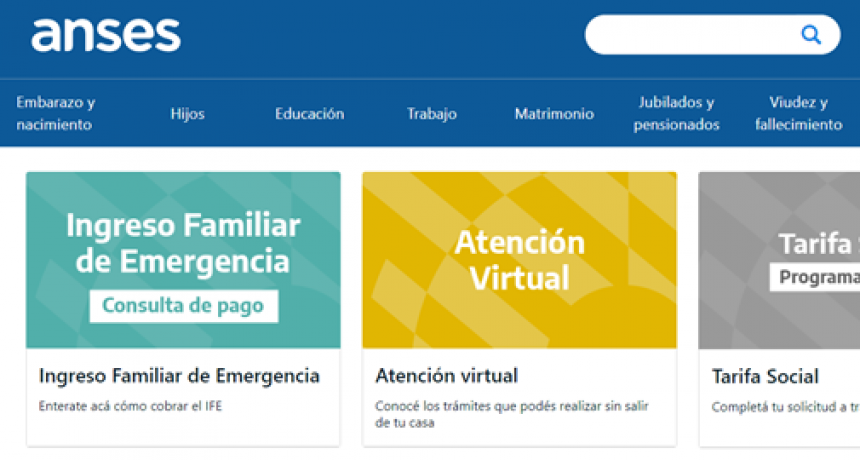Viewport: 860px width, 460px height.
Task: Open the Trabajo menu
Action: coord(432,113)
